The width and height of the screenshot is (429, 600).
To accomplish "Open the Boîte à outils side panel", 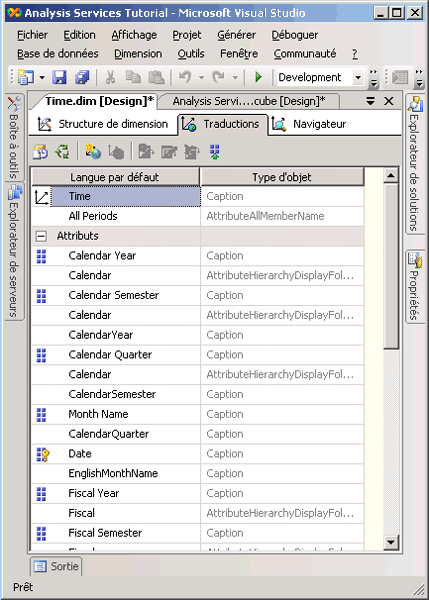I will pyautogui.click(x=14, y=137).
